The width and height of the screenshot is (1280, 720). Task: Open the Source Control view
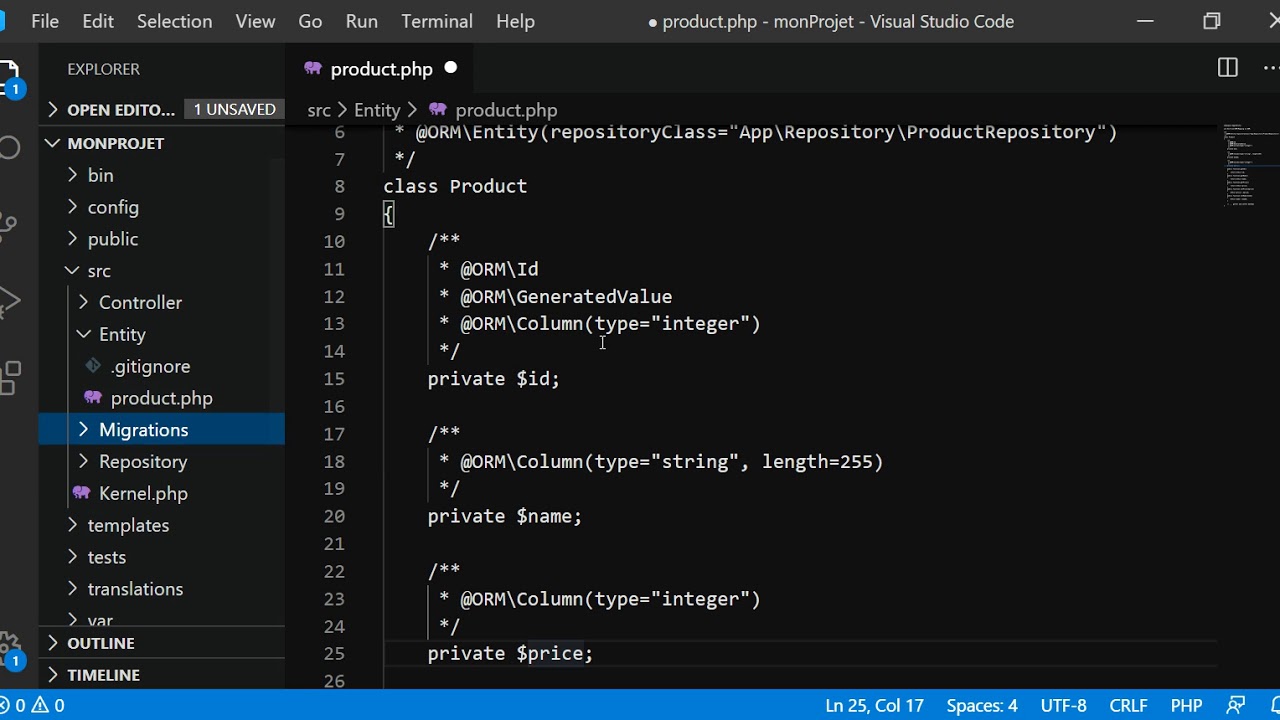(9, 225)
